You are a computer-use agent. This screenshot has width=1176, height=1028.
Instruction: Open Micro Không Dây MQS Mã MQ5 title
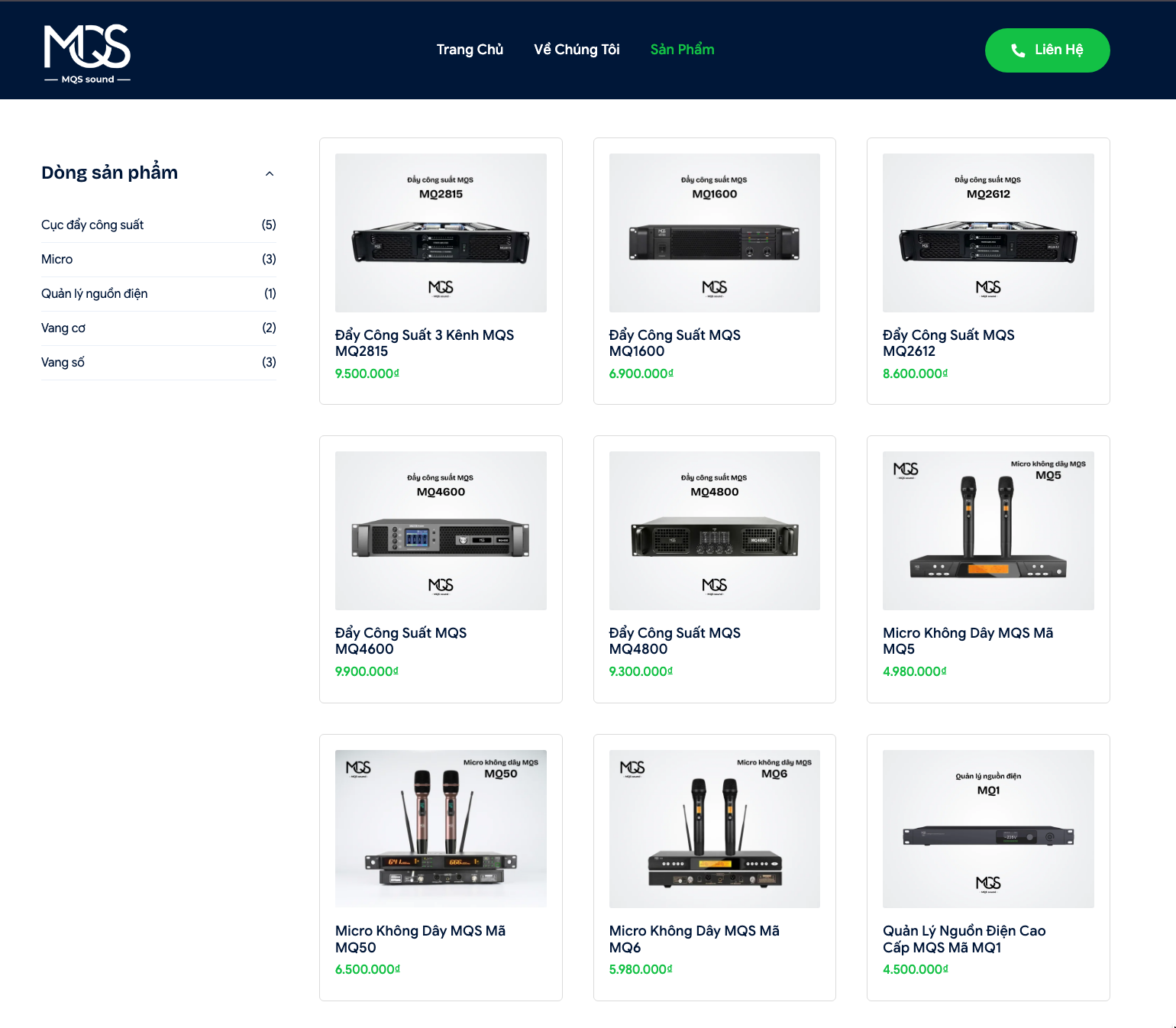coord(968,641)
